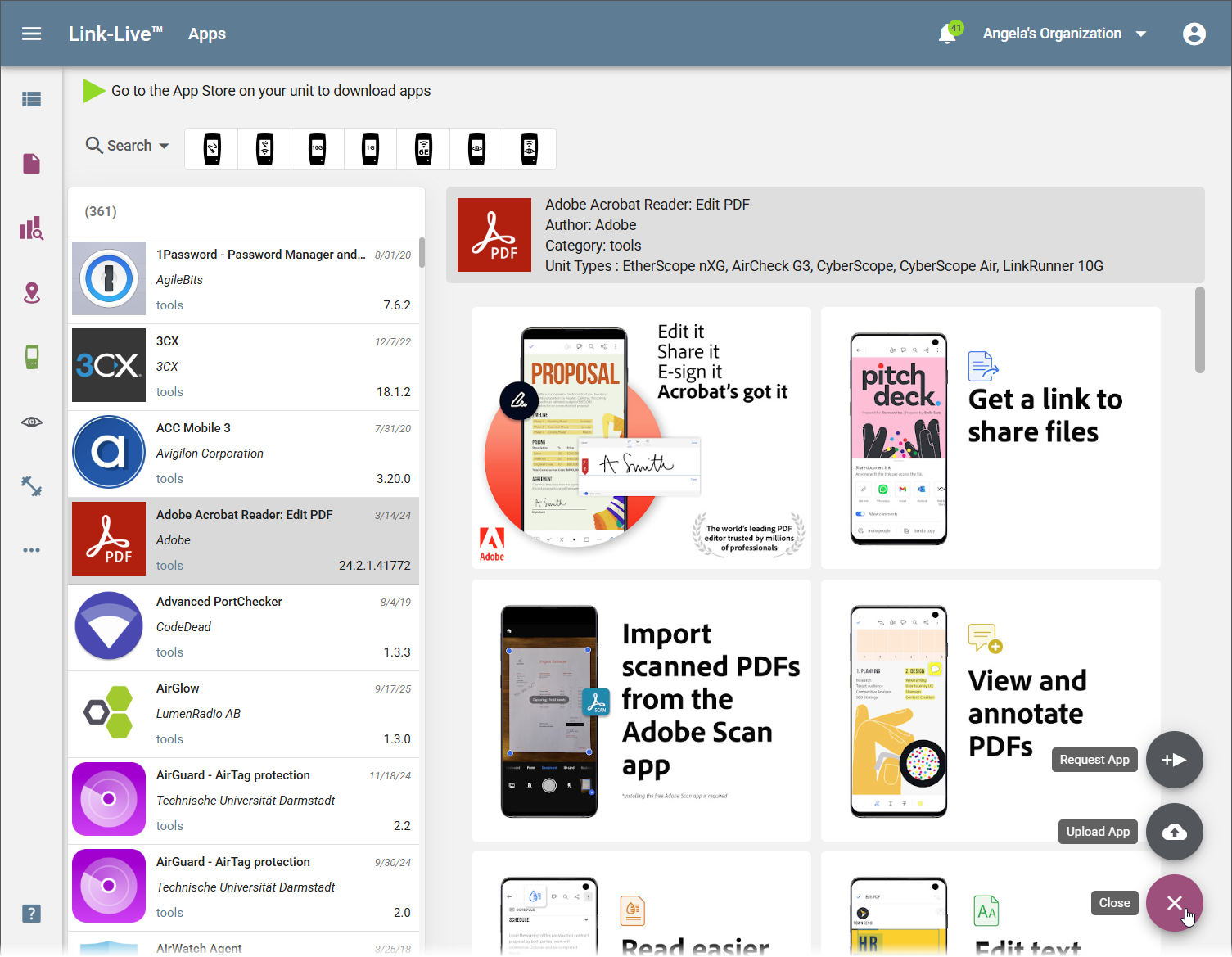This screenshot has height=957, width=1232.
Task: Open the results list icon in sidebar
Action: (x=31, y=99)
